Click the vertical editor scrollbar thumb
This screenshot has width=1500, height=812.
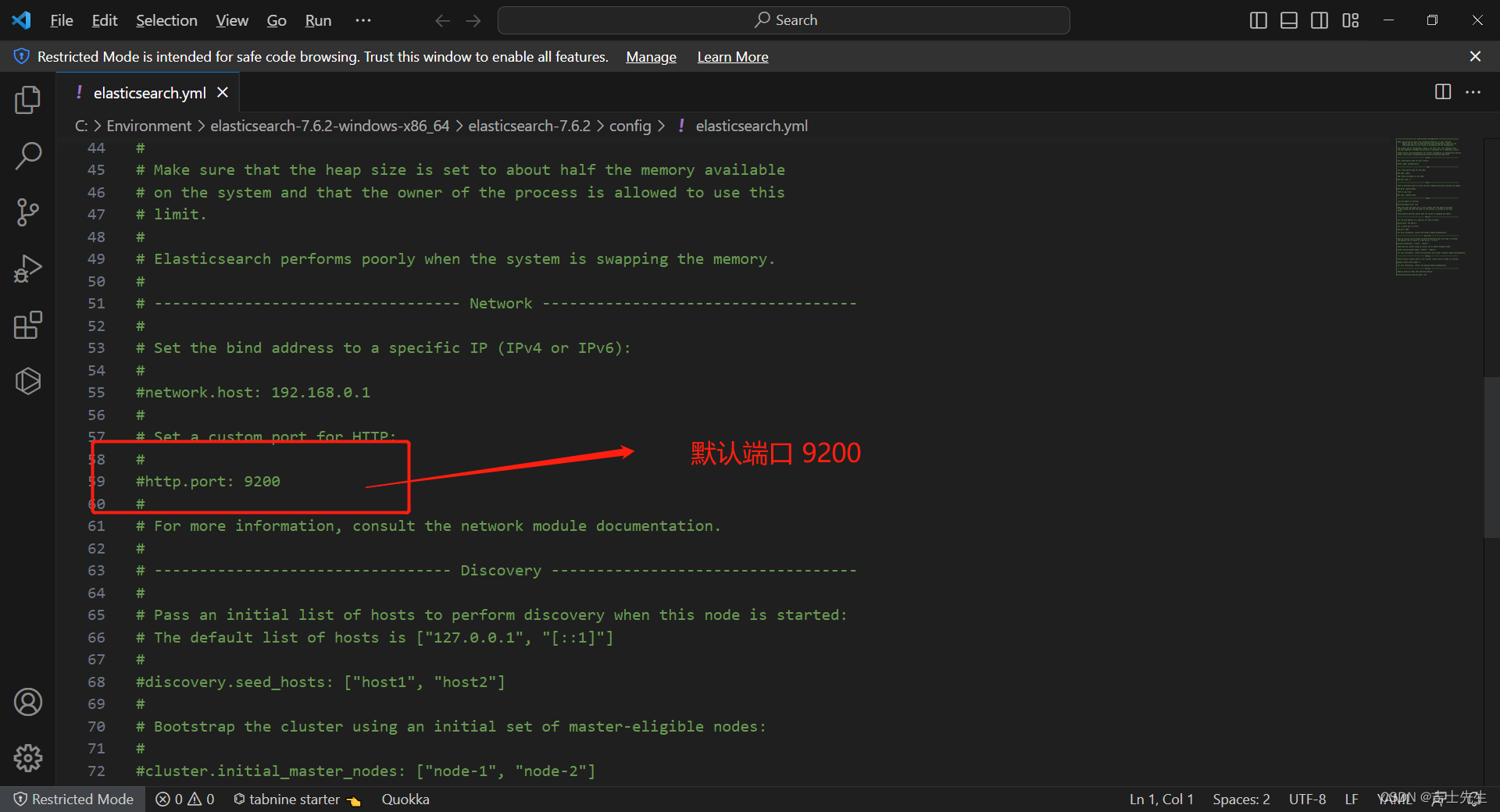pos(1491,458)
